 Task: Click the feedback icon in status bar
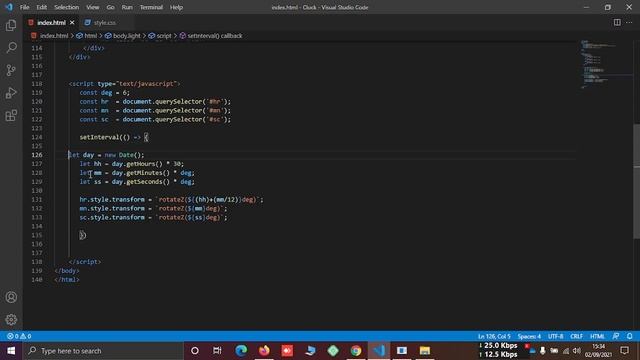616,336
